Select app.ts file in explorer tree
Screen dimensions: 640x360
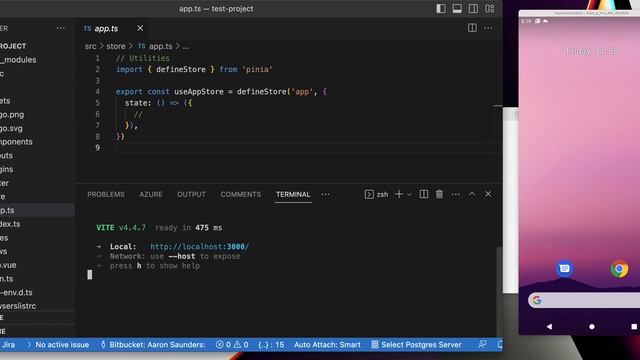pyautogui.click(x=37, y=210)
